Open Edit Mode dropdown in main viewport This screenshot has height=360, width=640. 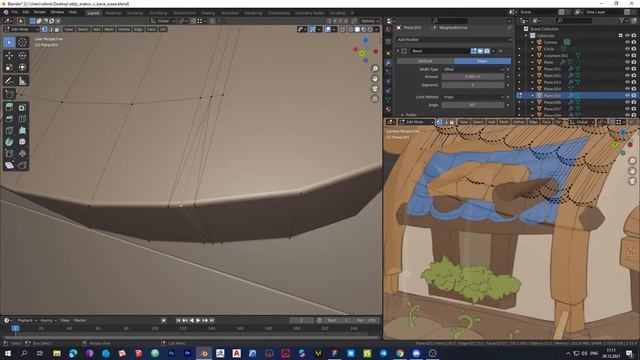click(21, 29)
